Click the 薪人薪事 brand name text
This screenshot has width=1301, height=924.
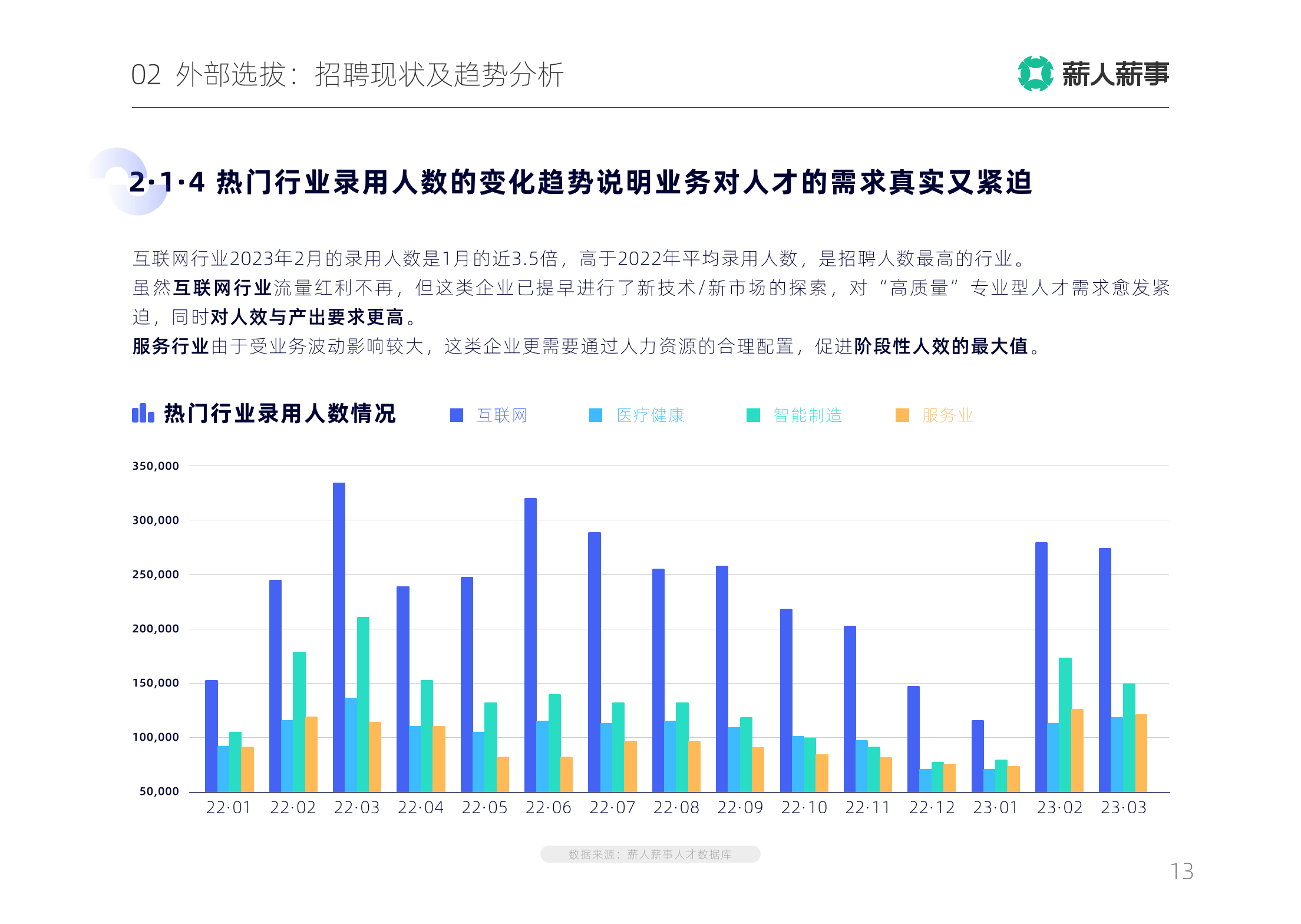(1115, 74)
